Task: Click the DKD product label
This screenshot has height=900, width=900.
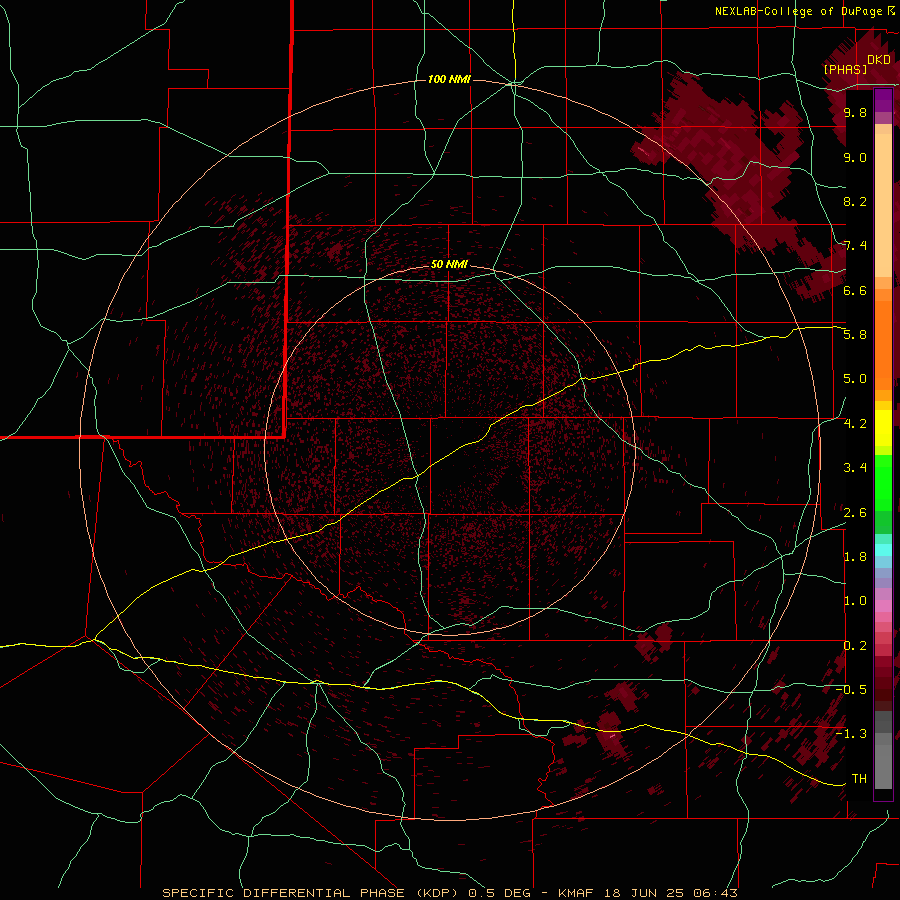Action: pyautogui.click(x=879, y=60)
